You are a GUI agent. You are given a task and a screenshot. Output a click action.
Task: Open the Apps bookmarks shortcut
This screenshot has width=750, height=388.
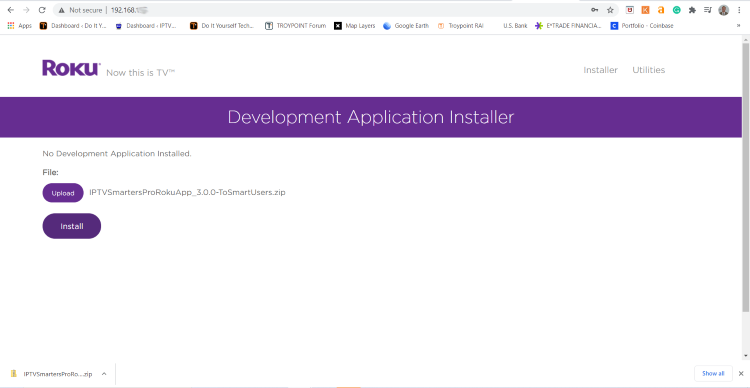20,26
